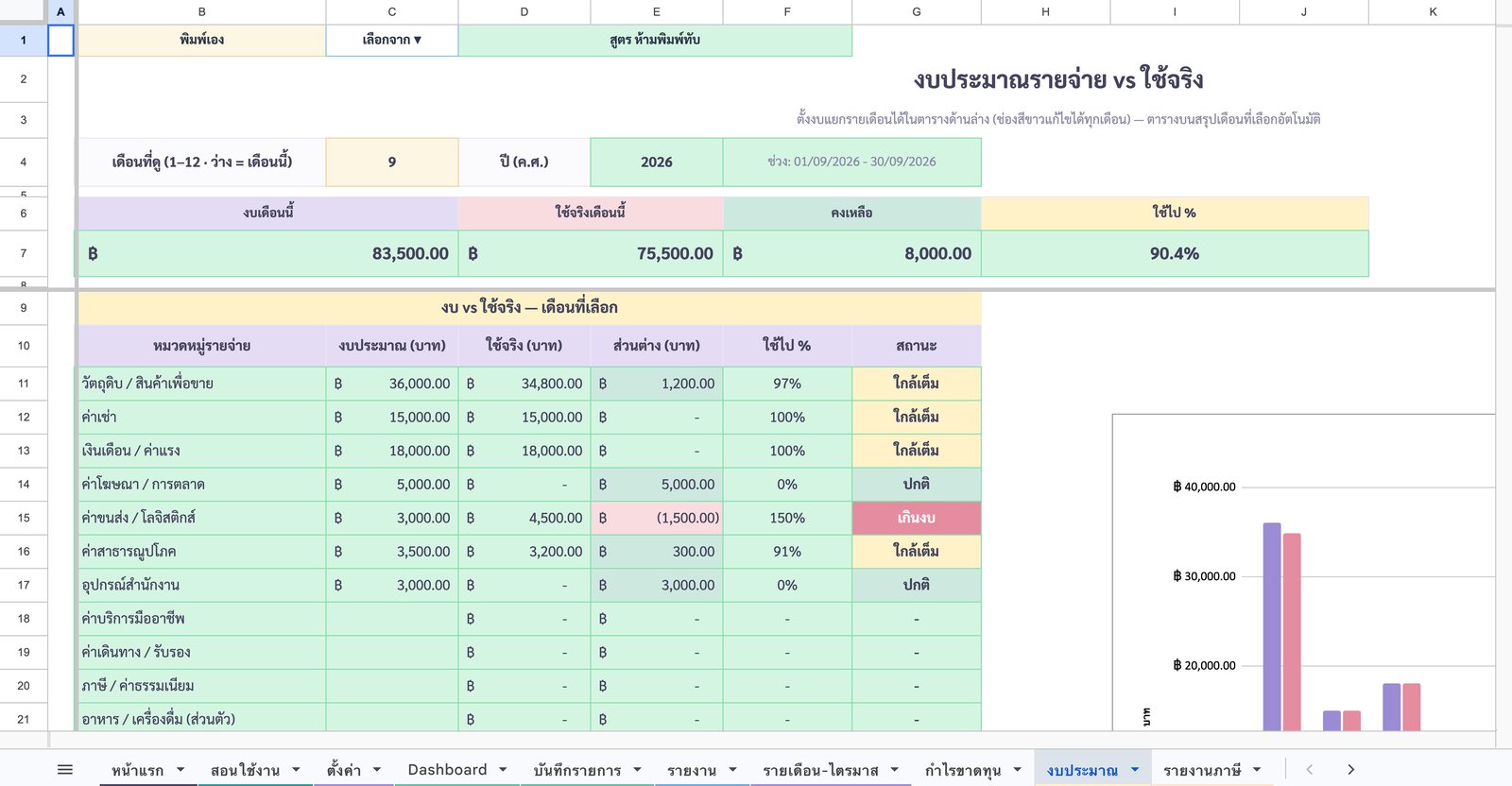The image size is (1512, 786).
Task: Select the กำไรขาดทุน sheet tab
Action: [963, 770]
